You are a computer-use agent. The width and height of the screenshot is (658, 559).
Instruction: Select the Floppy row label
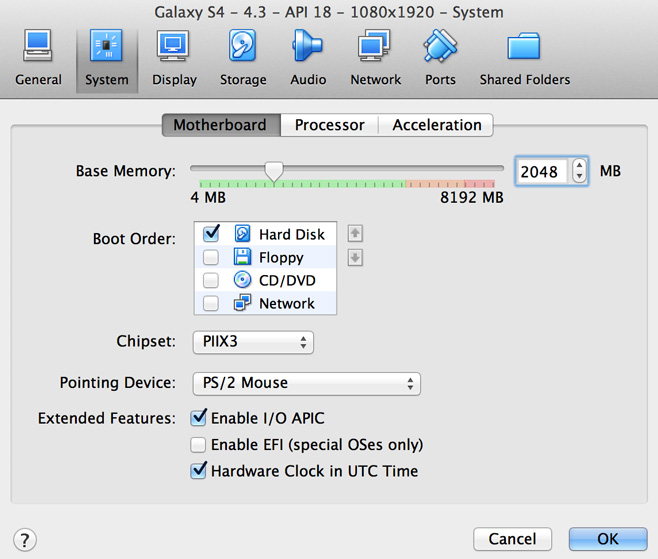click(x=281, y=258)
